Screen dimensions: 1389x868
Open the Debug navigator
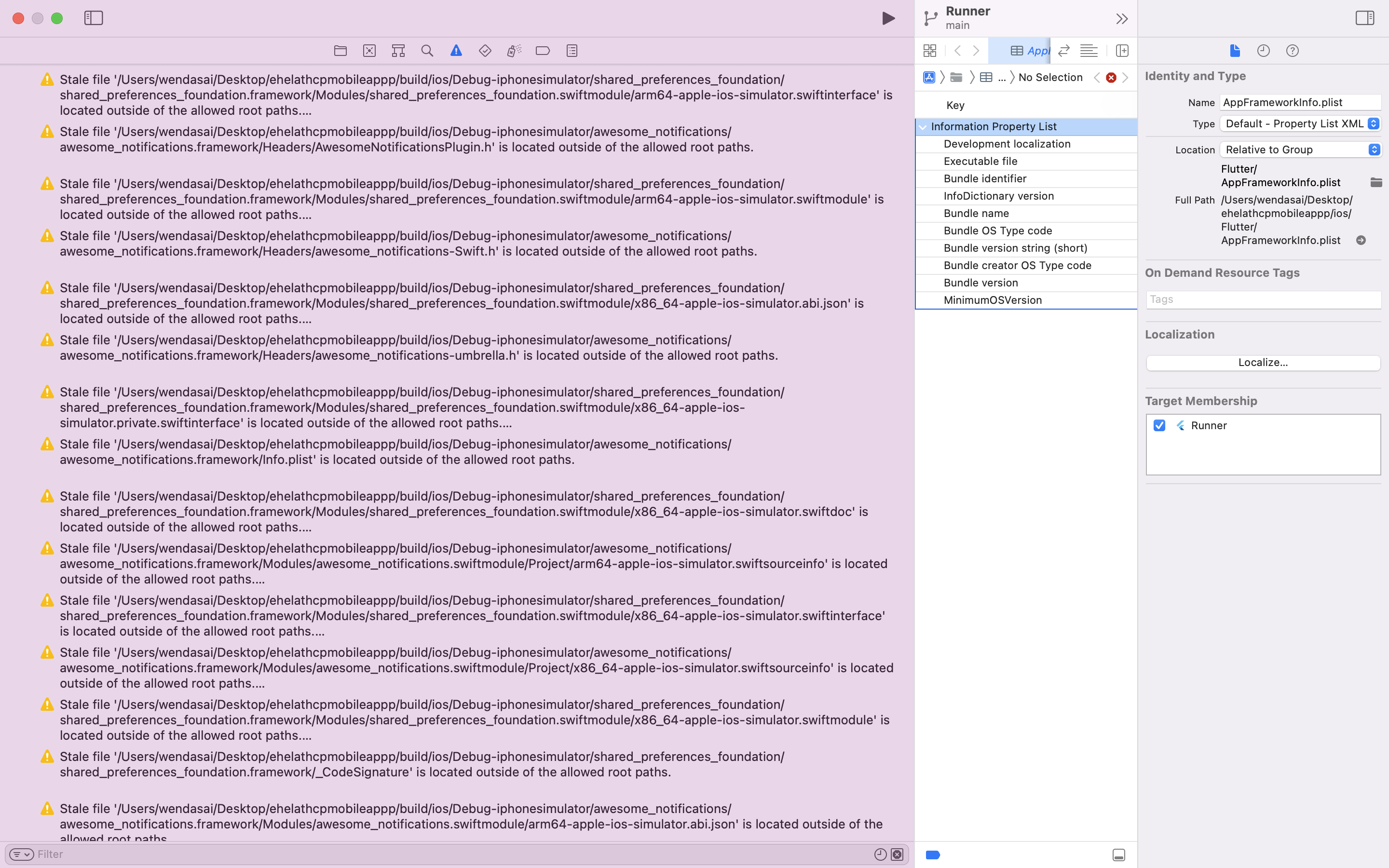(x=513, y=51)
